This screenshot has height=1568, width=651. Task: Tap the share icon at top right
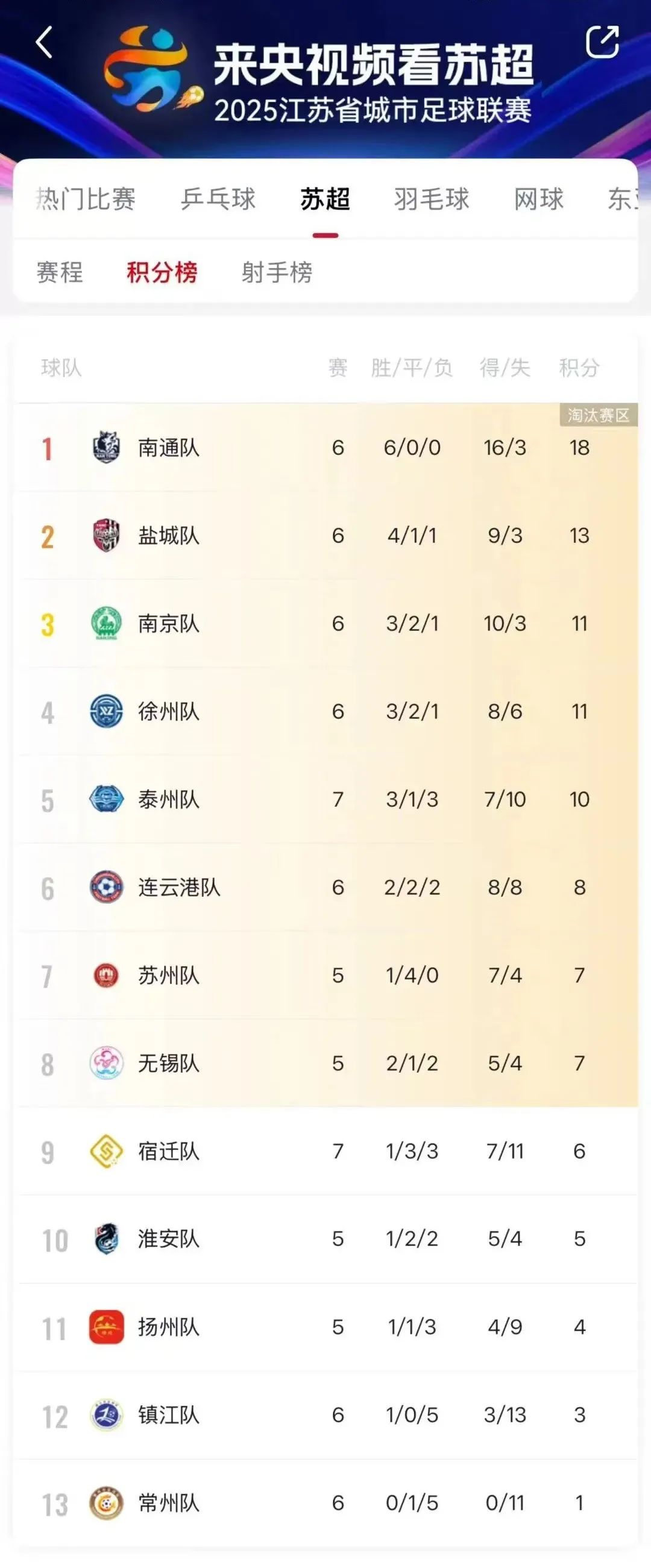602,42
